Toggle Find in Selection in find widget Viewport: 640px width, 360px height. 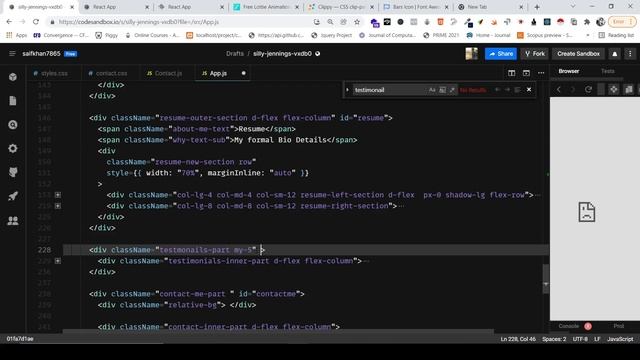coord(518,90)
